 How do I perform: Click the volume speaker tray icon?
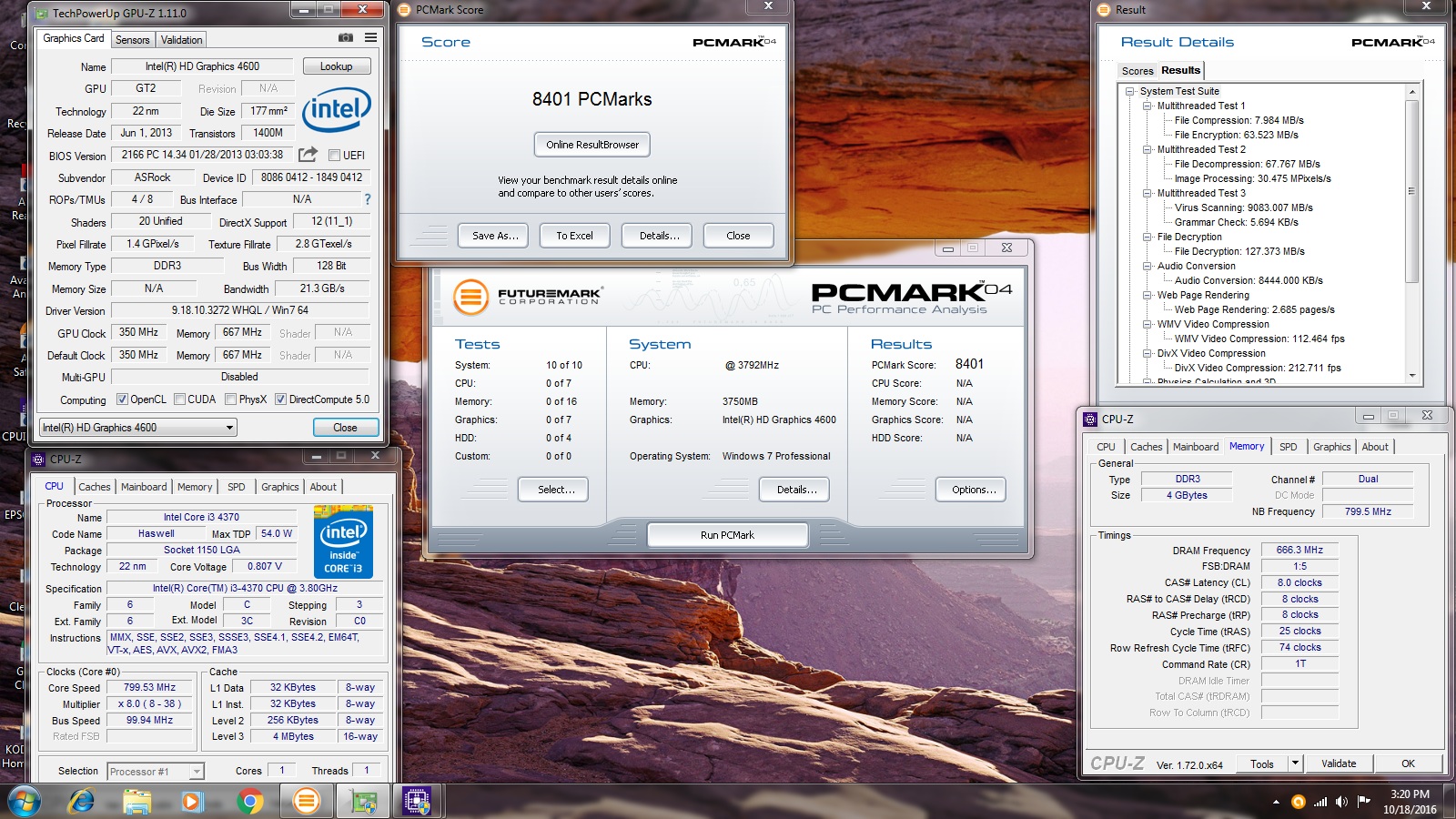[1341, 802]
